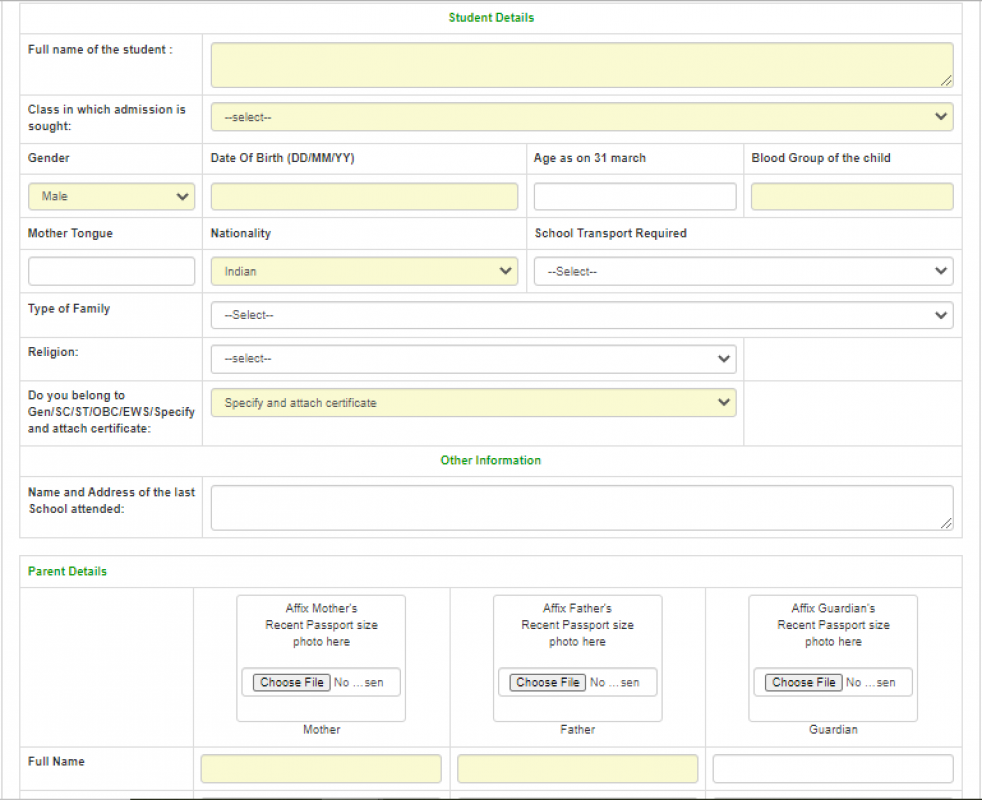Open the Nationality dropdown showing Indian
The width and height of the screenshot is (982, 800).
[x=364, y=271]
